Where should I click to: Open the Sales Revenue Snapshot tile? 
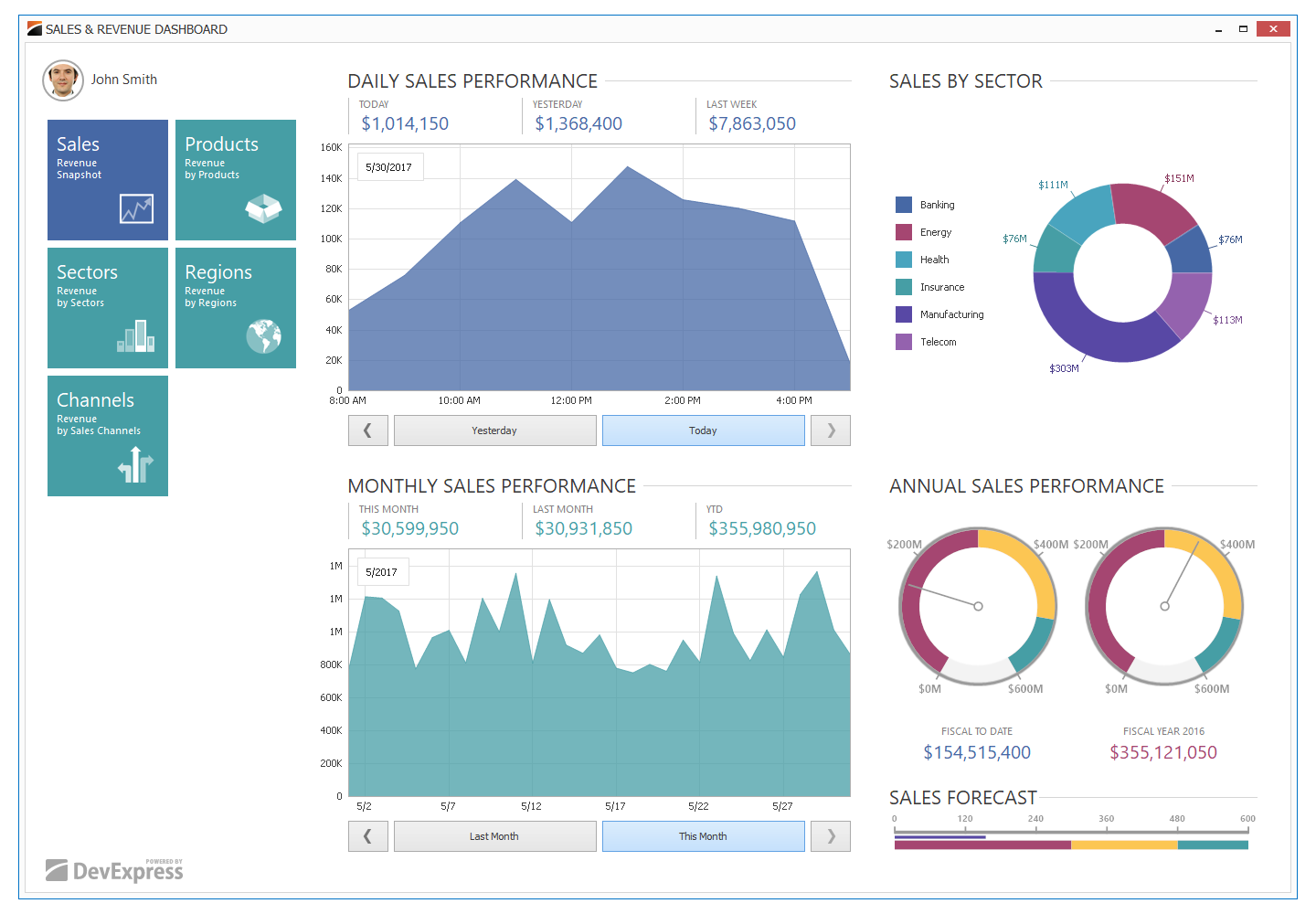click(107, 179)
